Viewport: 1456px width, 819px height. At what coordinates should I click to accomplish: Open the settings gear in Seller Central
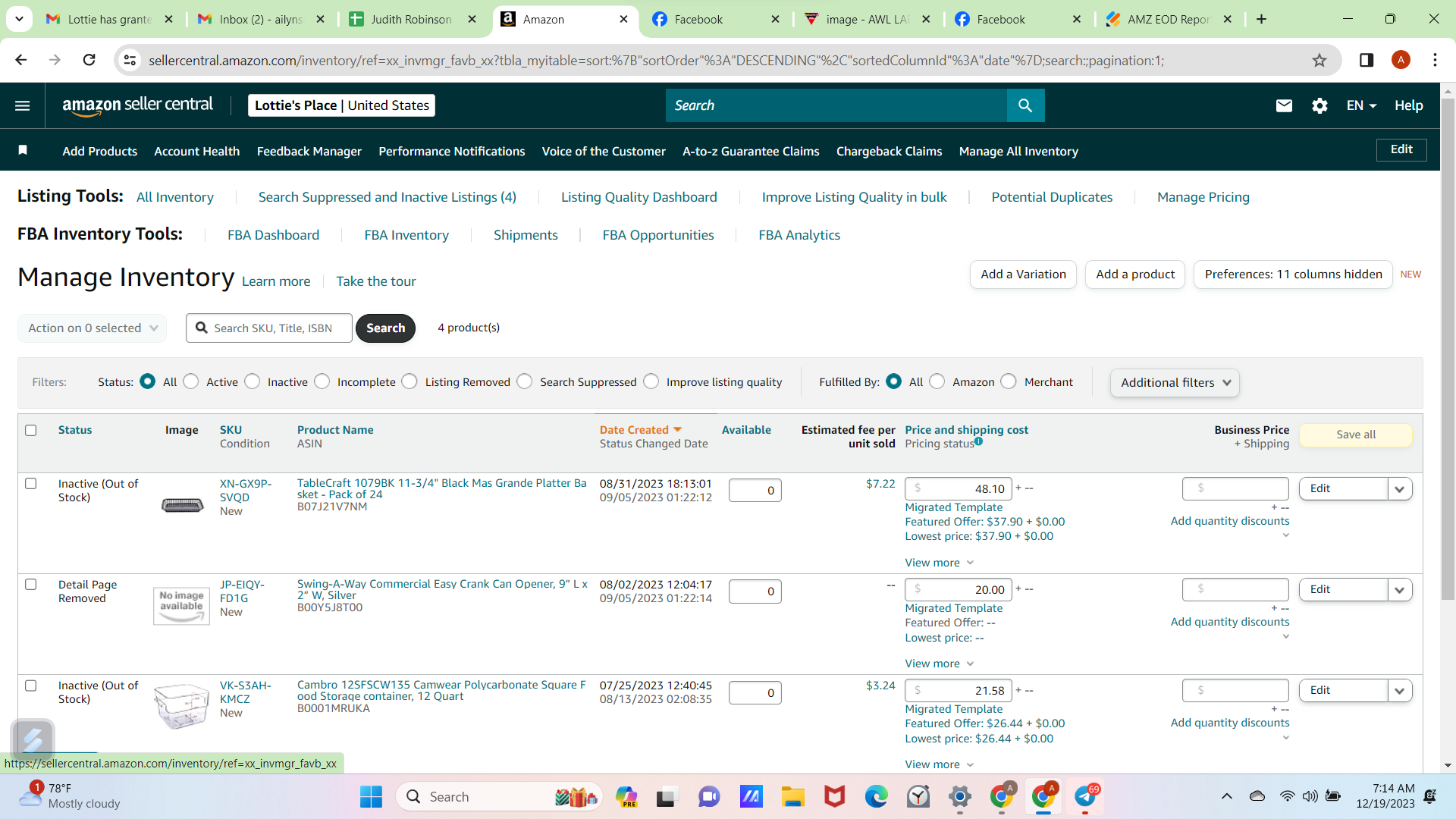pyautogui.click(x=1319, y=105)
